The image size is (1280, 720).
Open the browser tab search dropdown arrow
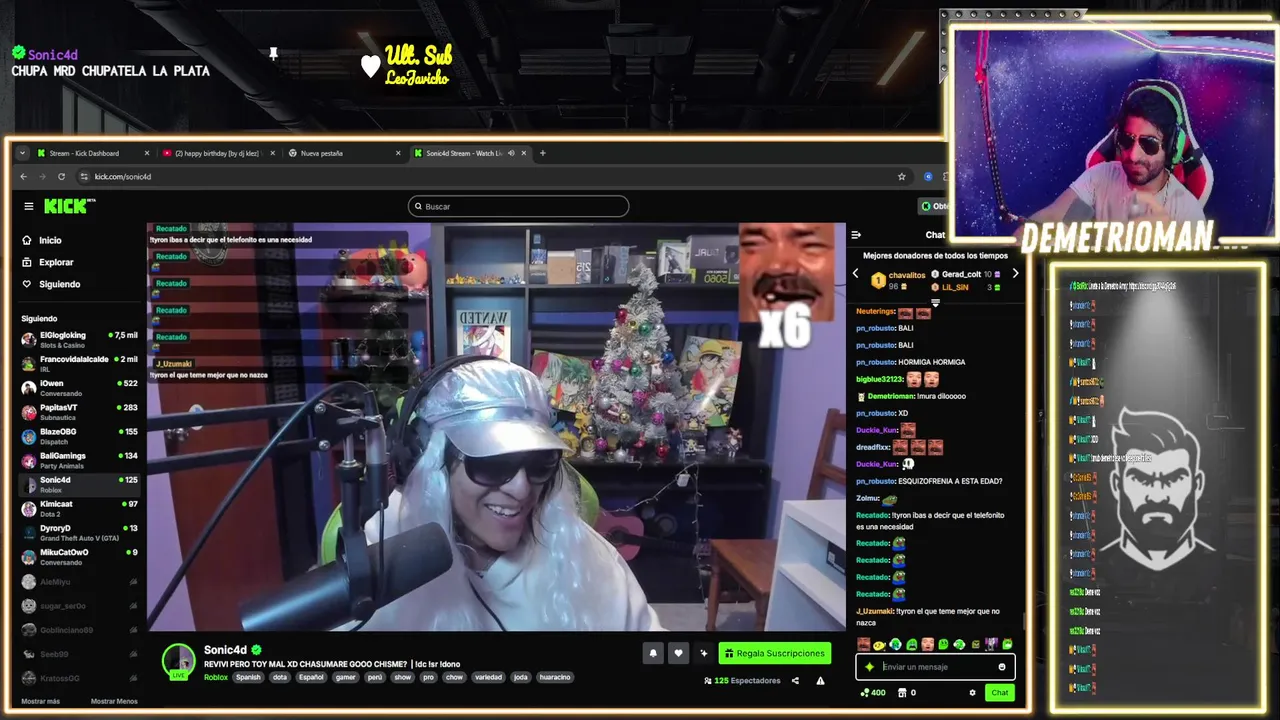tap(22, 153)
